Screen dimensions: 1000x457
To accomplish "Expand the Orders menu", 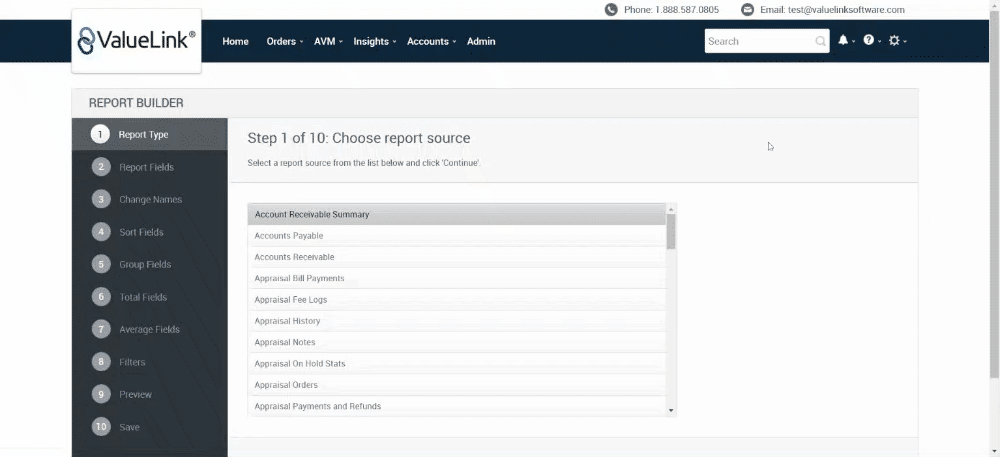I will [x=284, y=41].
